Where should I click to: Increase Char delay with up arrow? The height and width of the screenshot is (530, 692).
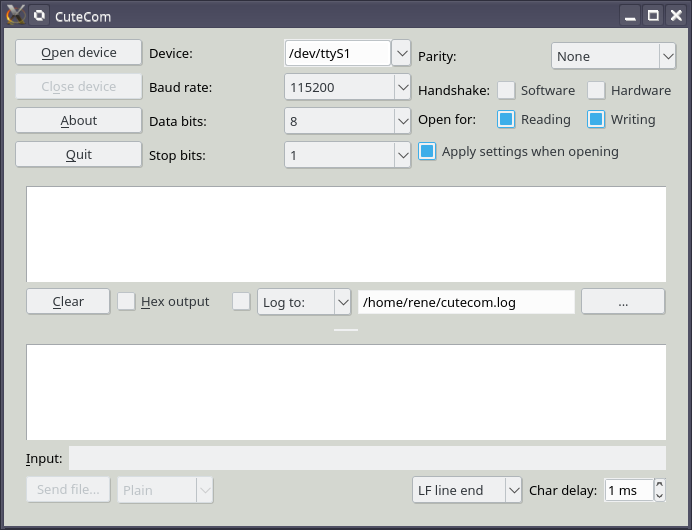659,485
